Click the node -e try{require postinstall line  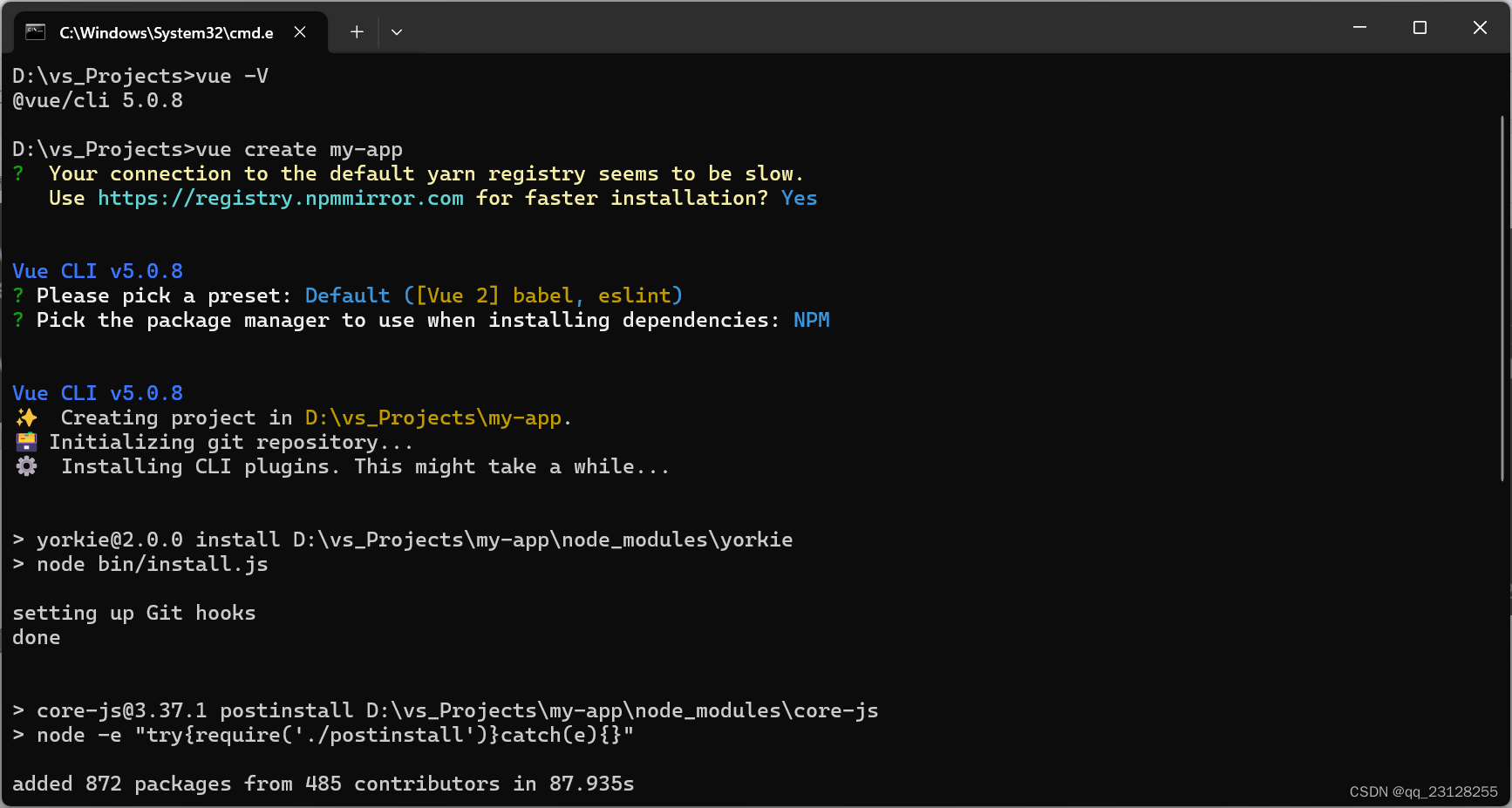pos(324,735)
